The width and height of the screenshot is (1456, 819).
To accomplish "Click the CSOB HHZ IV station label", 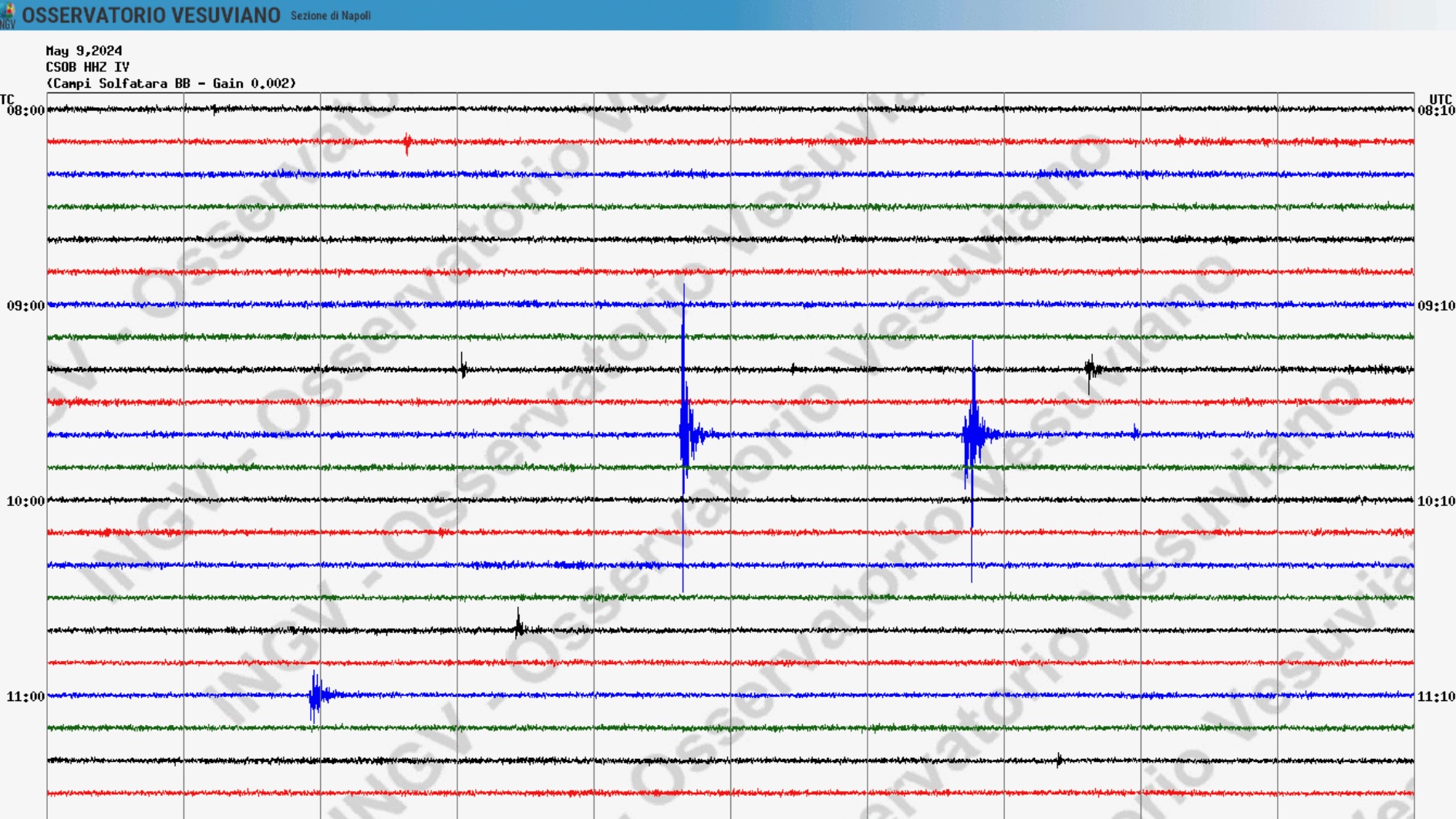I will coord(87,67).
